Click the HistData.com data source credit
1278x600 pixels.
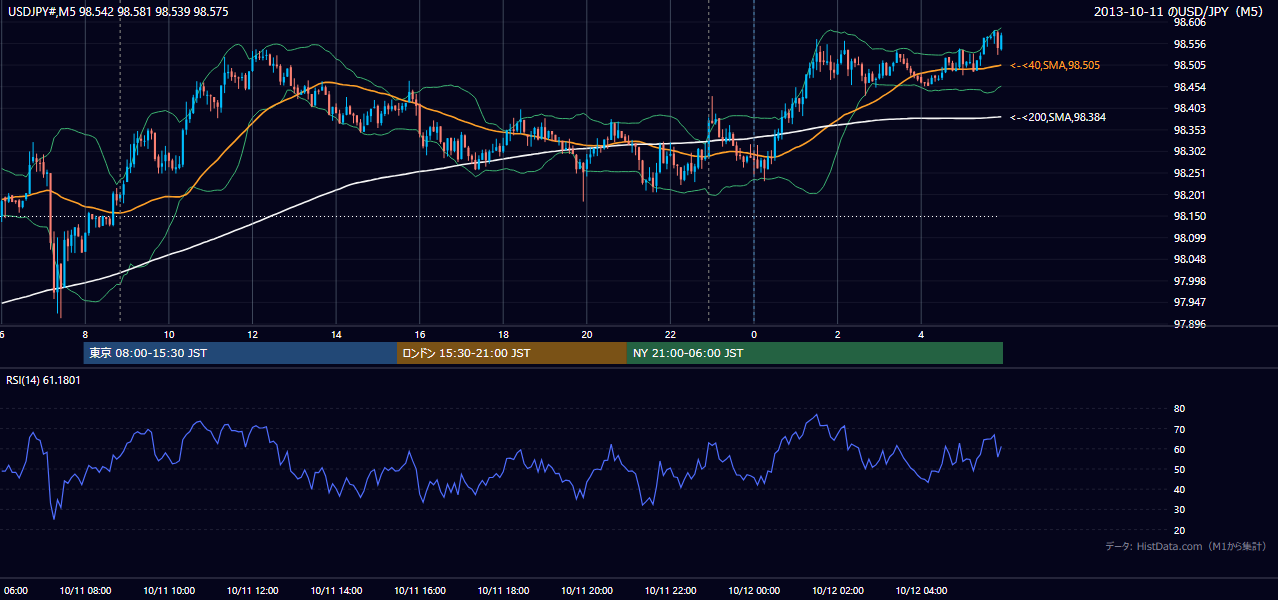[1185, 546]
